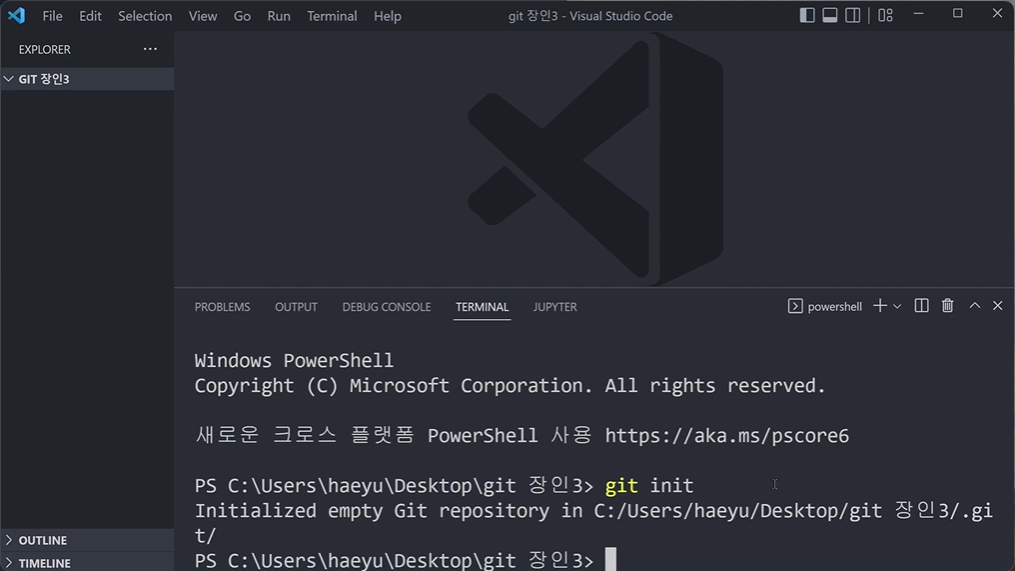The width and height of the screenshot is (1015, 571).
Task: Minimize the VS Code window
Action: coord(918,14)
